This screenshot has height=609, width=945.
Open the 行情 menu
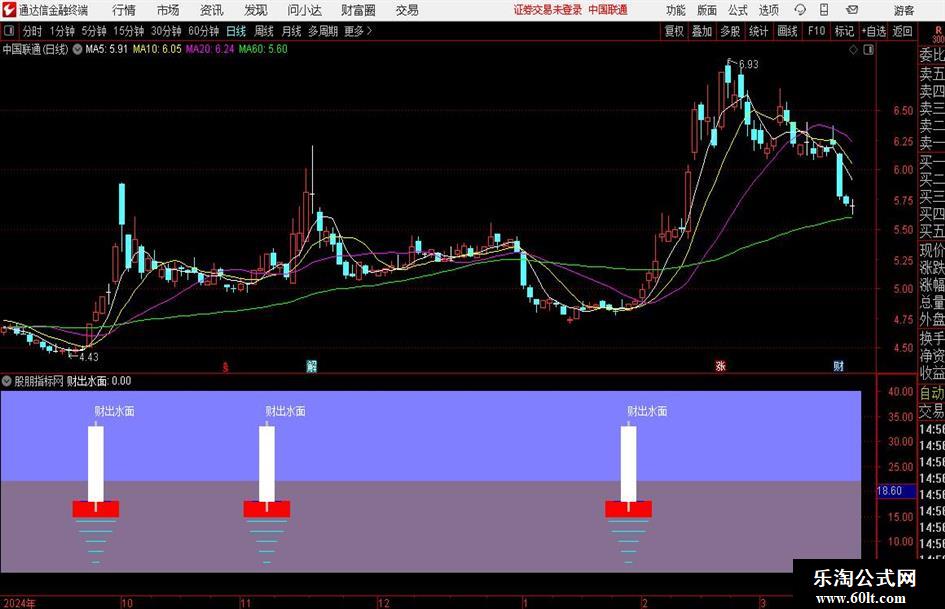coord(124,10)
